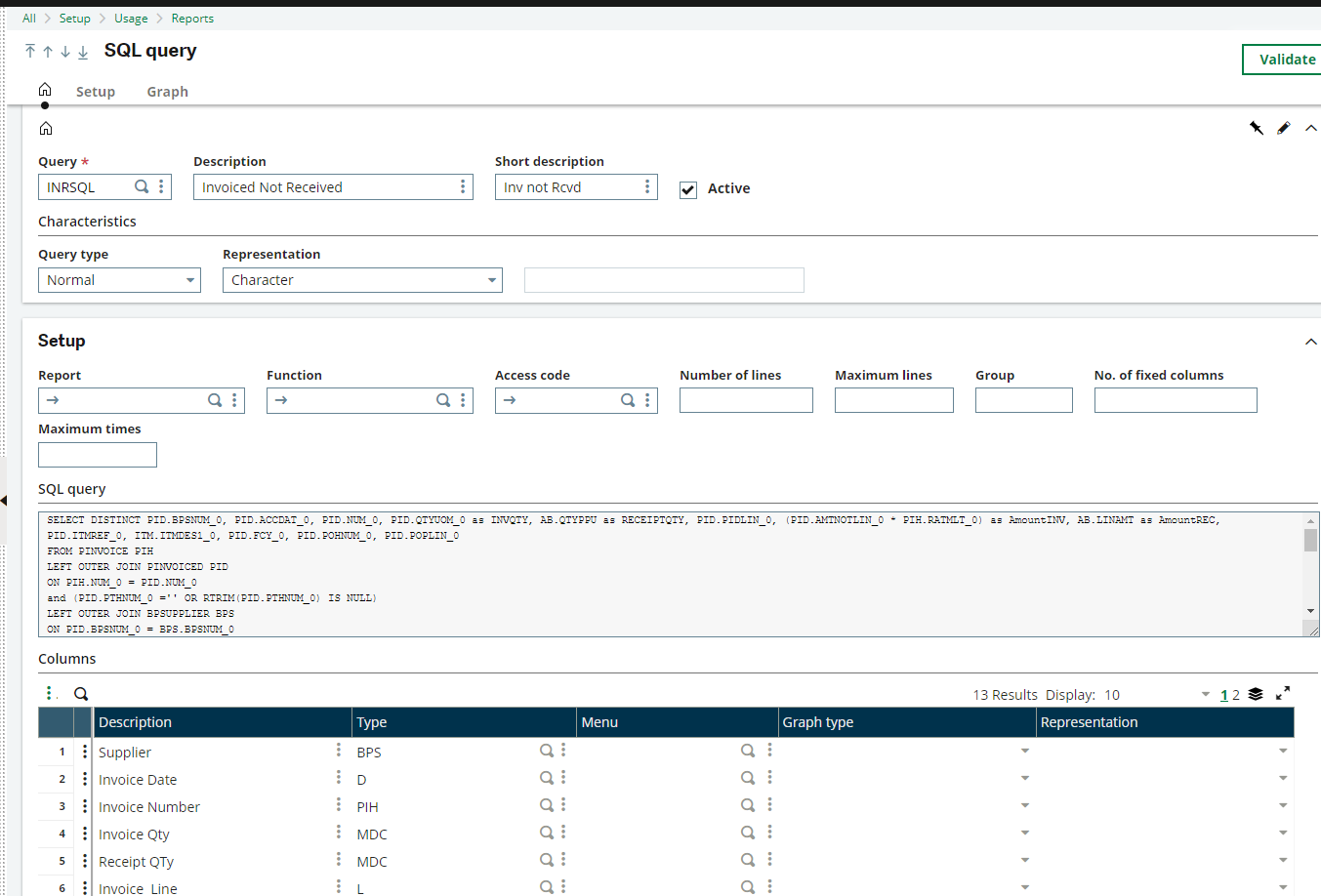This screenshot has width=1321, height=896.
Task: Uncheck the Active checkbox
Action: point(688,189)
